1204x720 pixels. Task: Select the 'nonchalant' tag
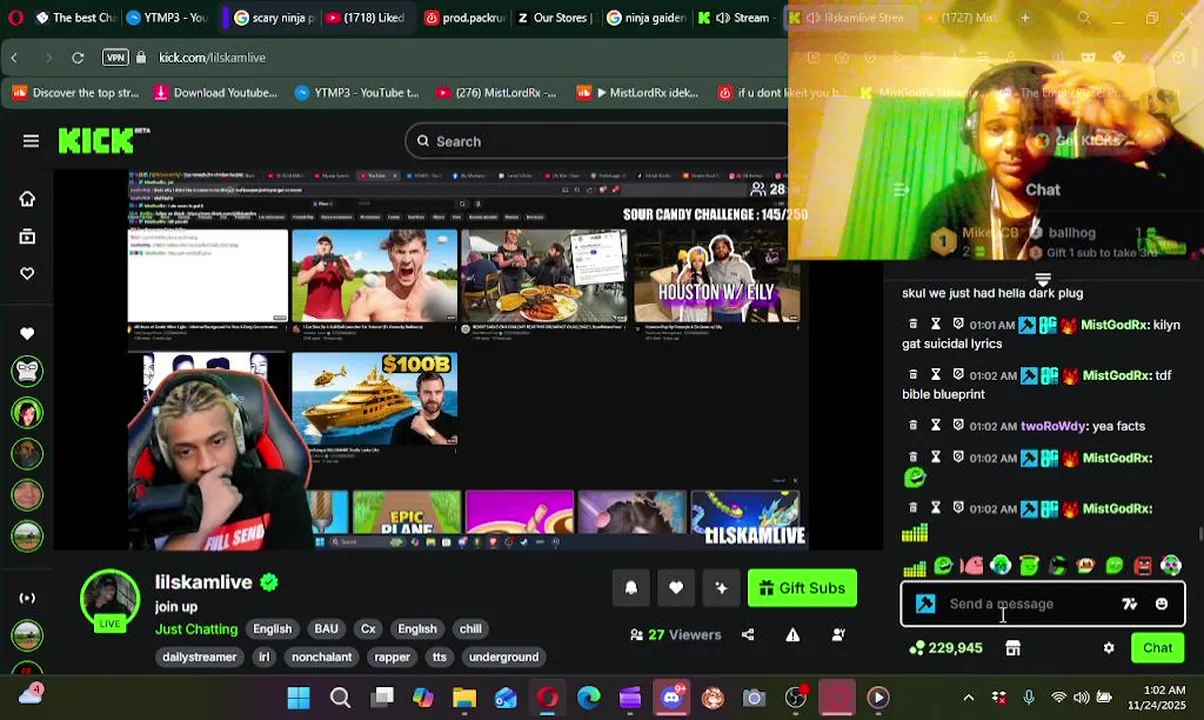pyautogui.click(x=321, y=657)
